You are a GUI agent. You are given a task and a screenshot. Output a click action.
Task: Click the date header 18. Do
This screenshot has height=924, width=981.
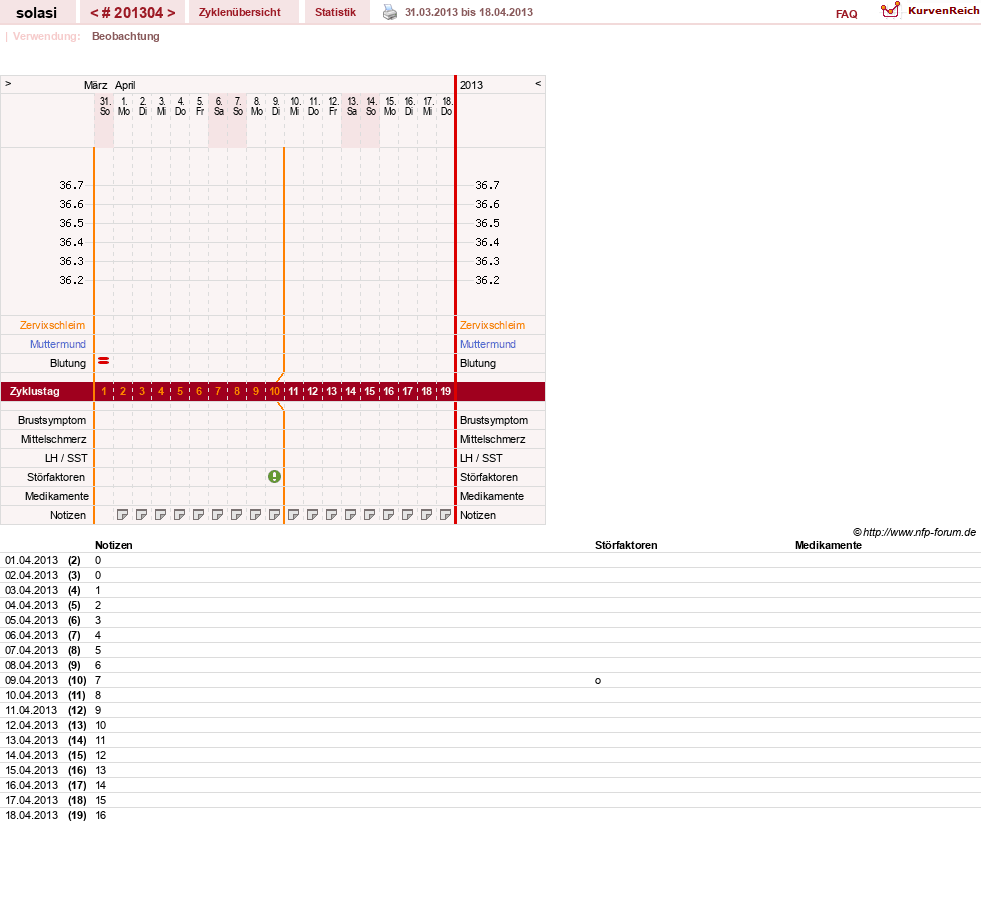(x=446, y=106)
